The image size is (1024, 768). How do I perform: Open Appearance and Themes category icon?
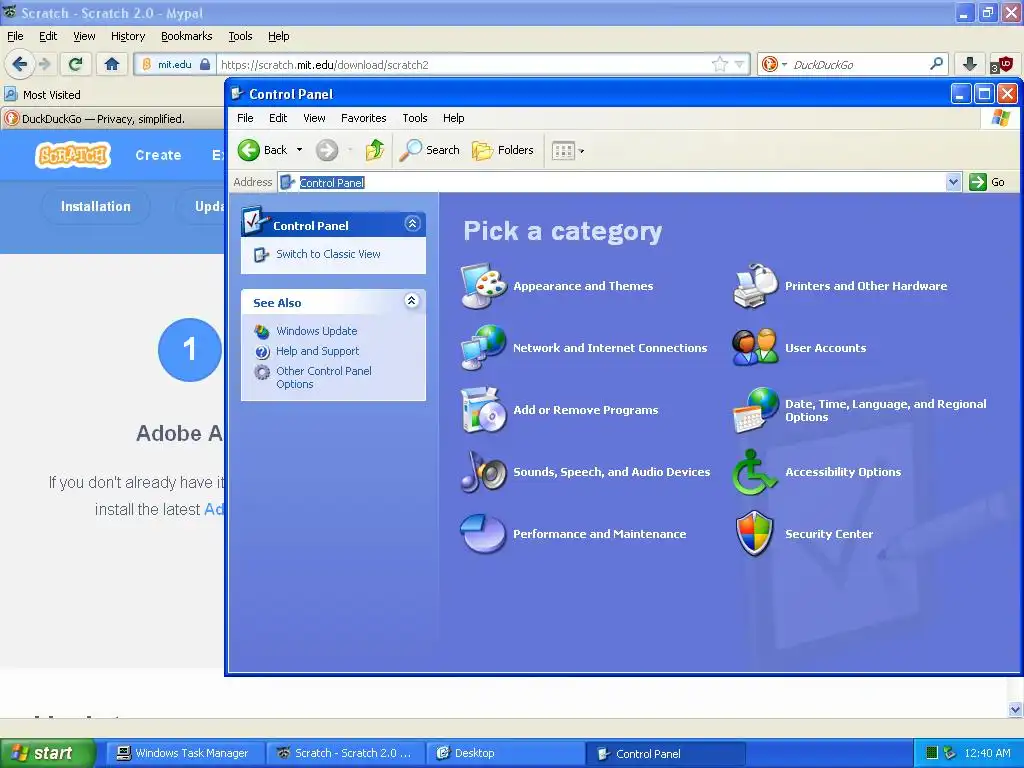coord(483,285)
